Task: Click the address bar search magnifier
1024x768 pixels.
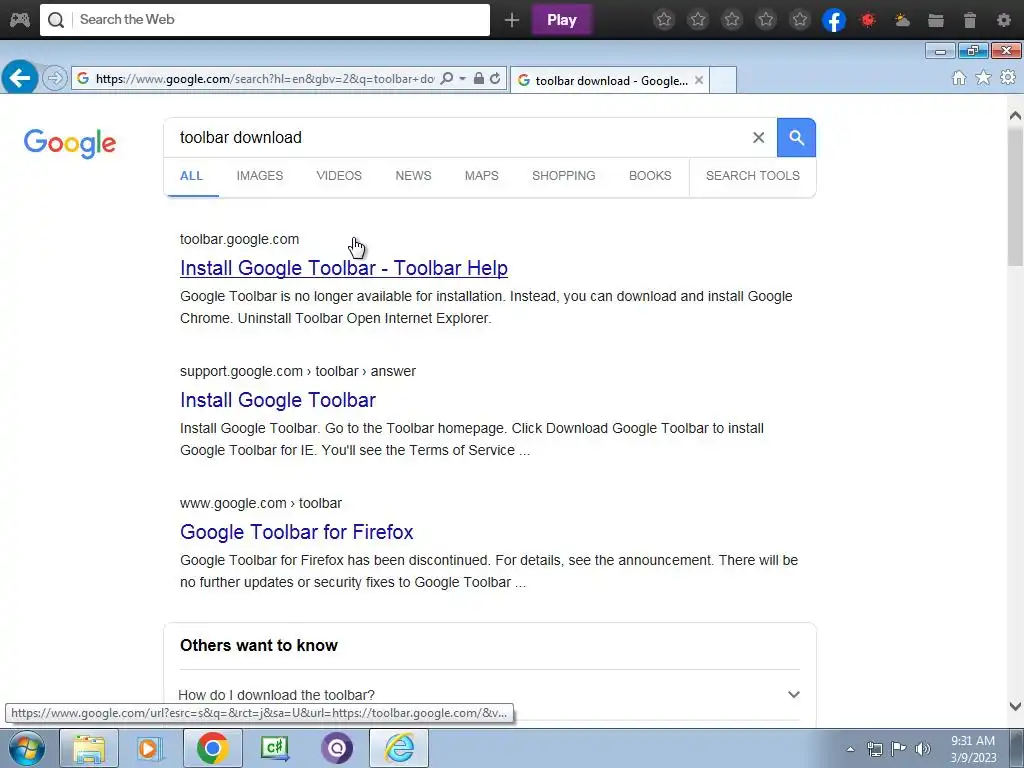Action: [x=447, y=79]
